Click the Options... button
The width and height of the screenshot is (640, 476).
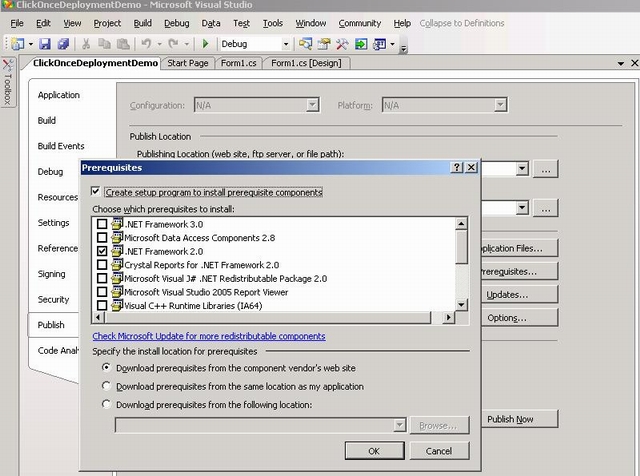click(519, 318)
